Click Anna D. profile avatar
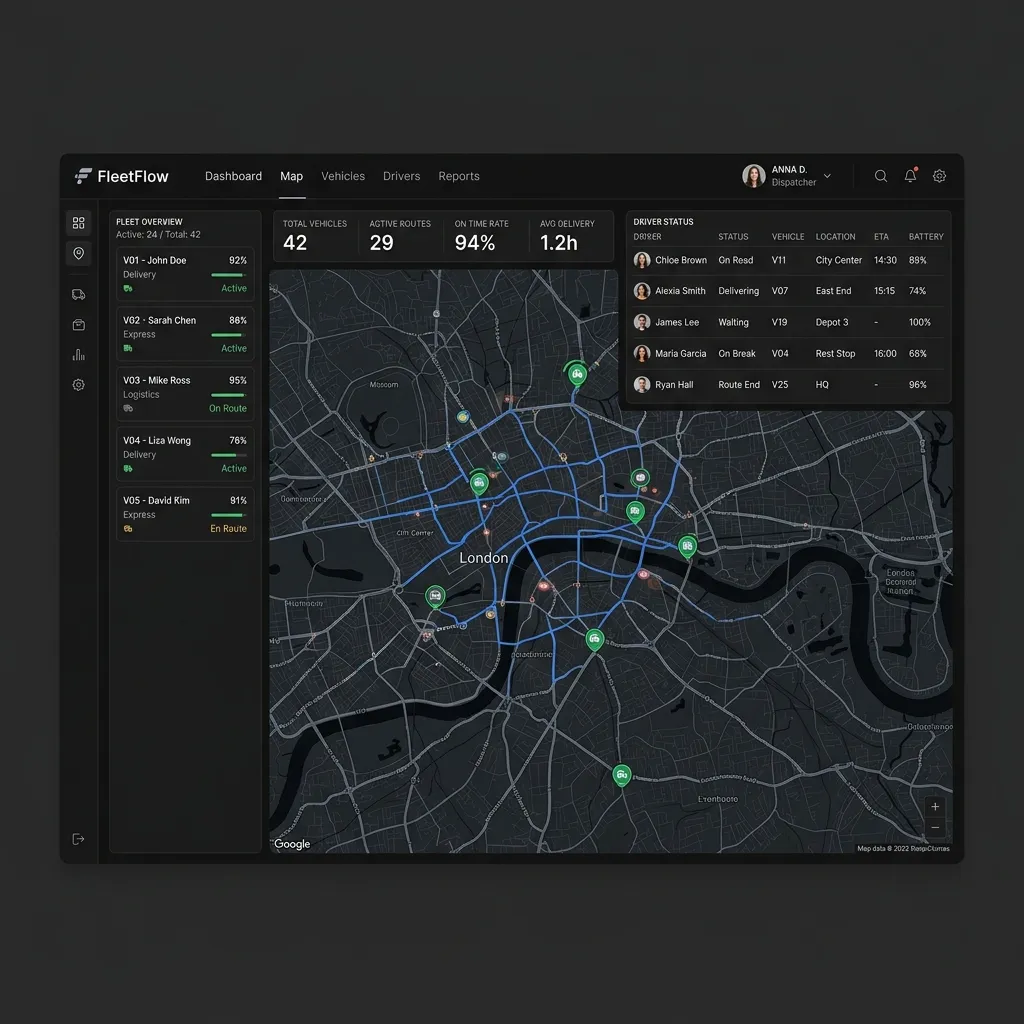 [x=753, y=176]
